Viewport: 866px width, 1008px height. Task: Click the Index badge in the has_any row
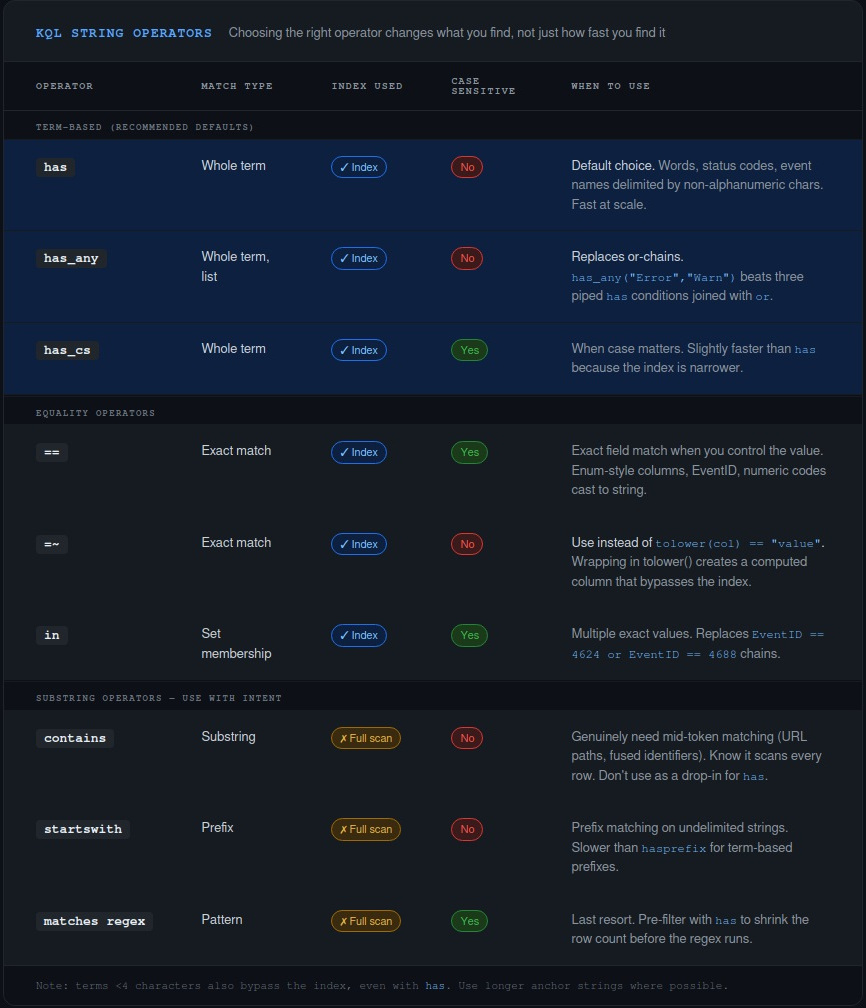pos(358,258)
